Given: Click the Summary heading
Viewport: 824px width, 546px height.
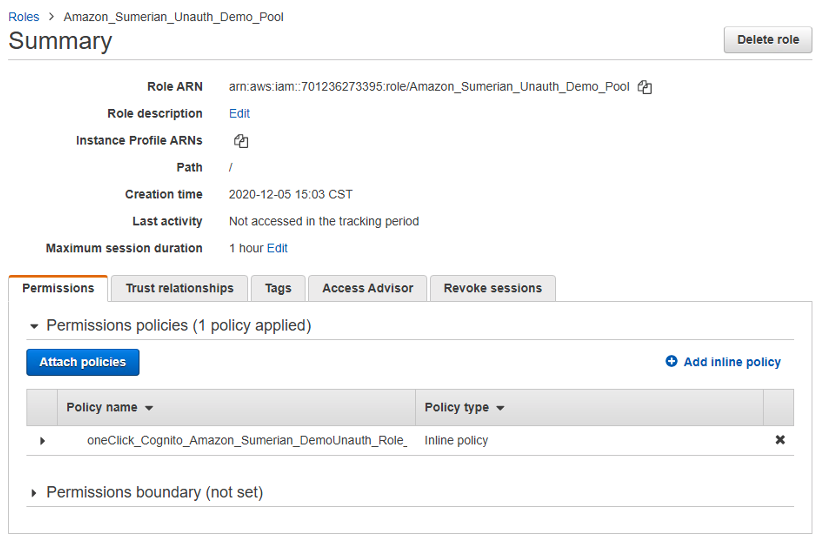Looking at the screenshot, I should [60, 41].
